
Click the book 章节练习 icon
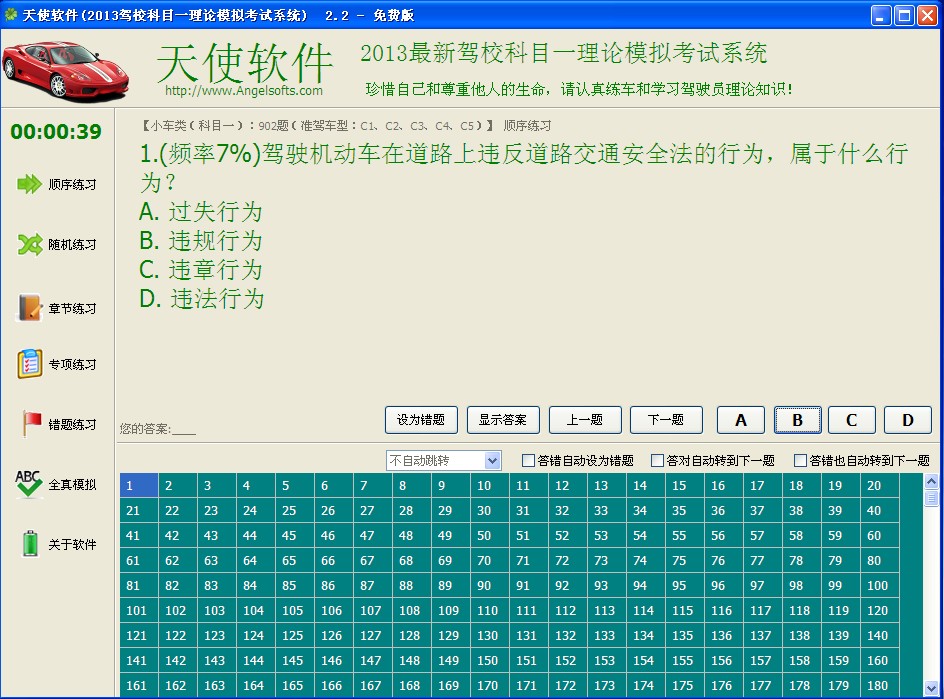(29, 308)
